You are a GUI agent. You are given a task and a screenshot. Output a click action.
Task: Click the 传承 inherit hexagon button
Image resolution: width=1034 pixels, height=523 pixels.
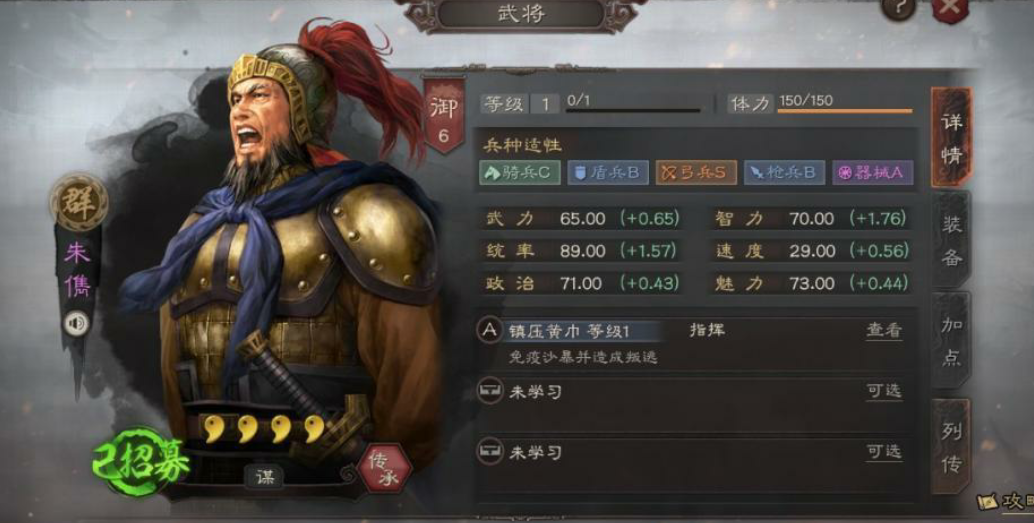coord(384,470)
